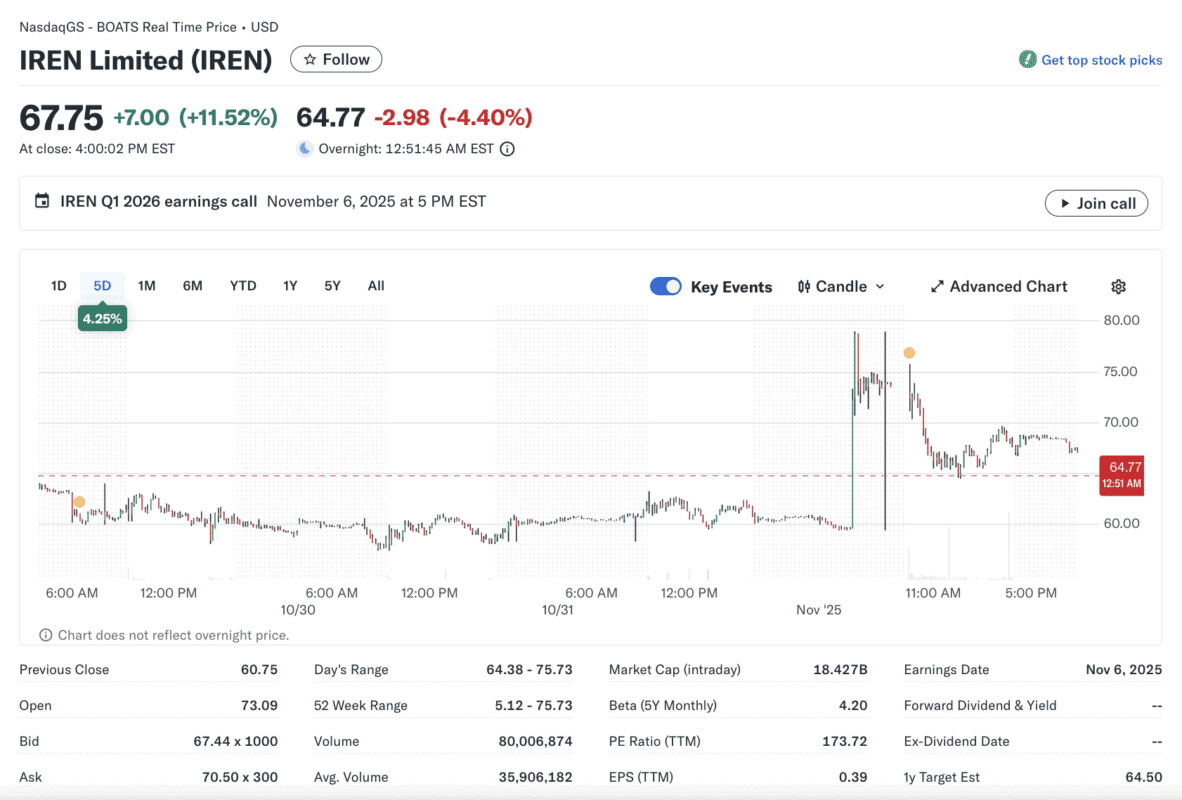
Task: Click the overnight moon icon
Action: tap(305, 149)
